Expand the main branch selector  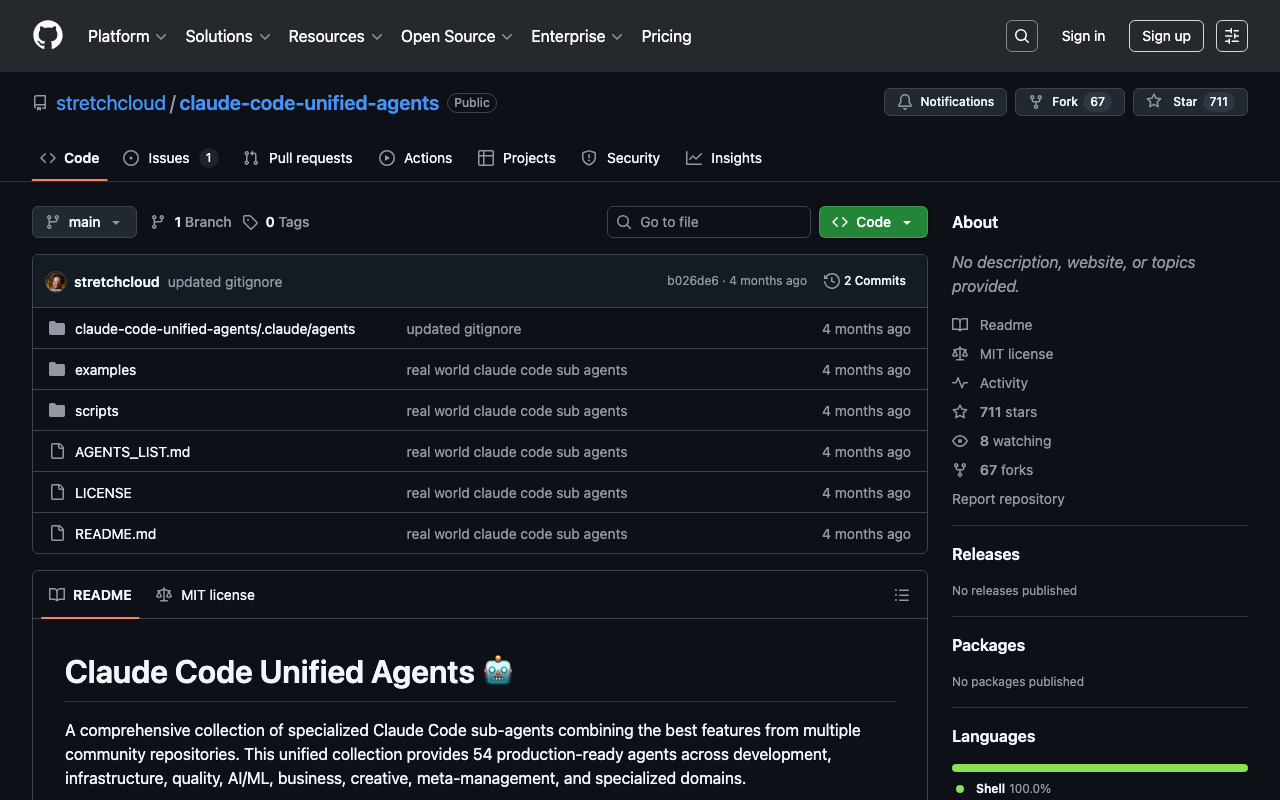[x=84, y=222]
